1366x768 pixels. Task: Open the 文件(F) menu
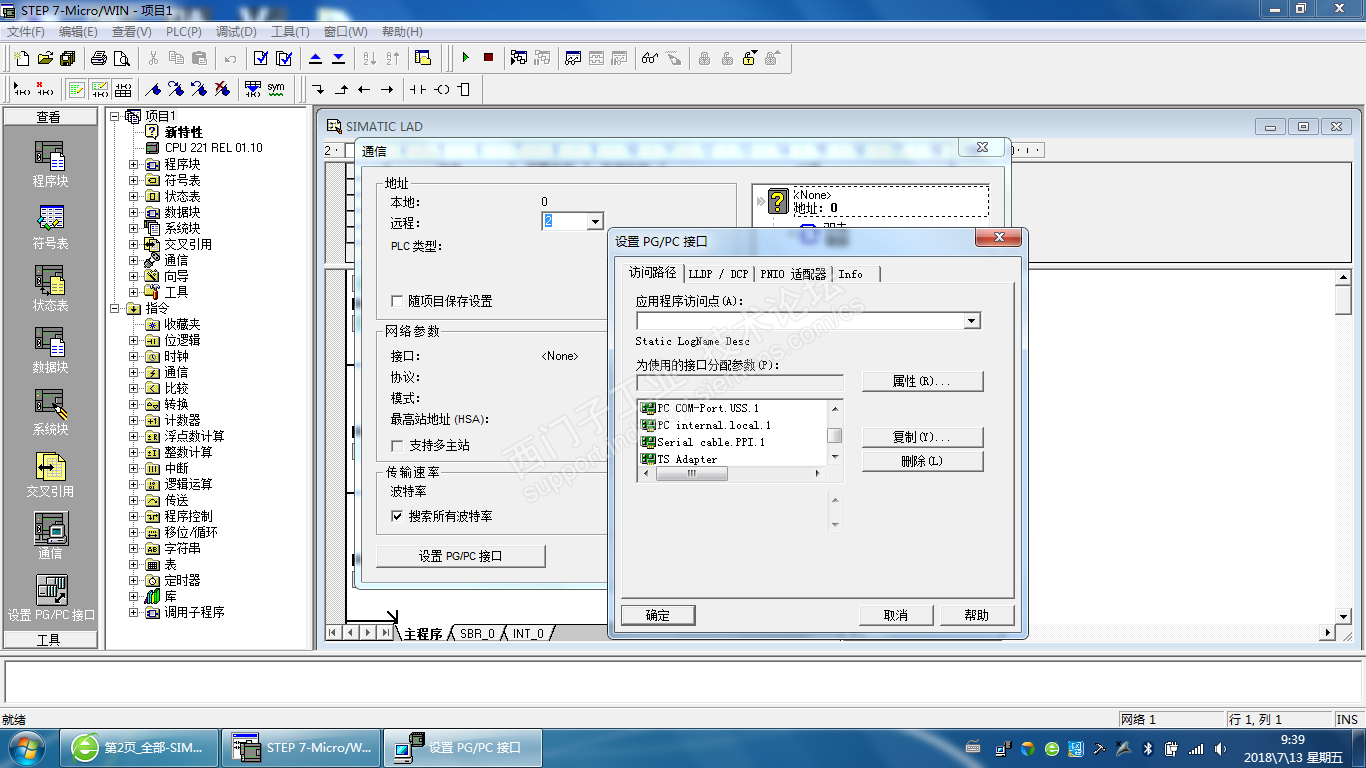[26, 32]
